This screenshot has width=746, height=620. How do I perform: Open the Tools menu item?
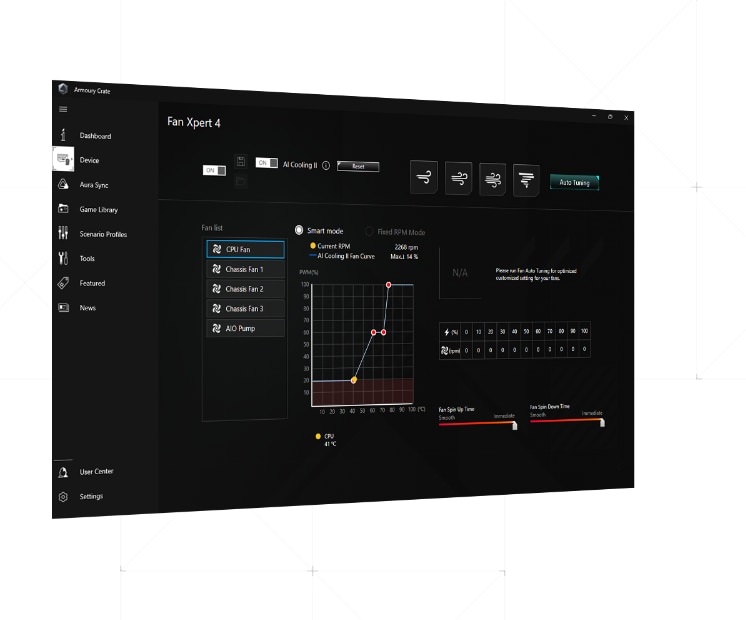tap(63, 259)
